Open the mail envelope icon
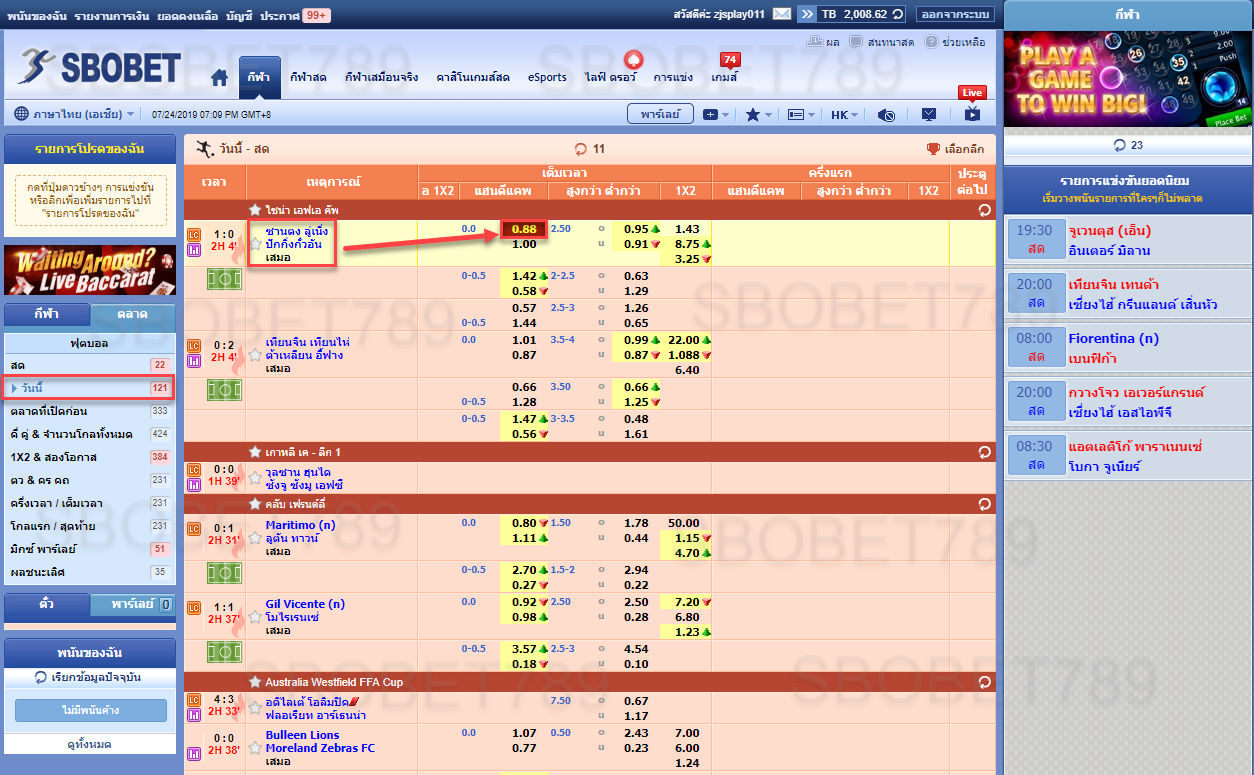 (781, 14)
